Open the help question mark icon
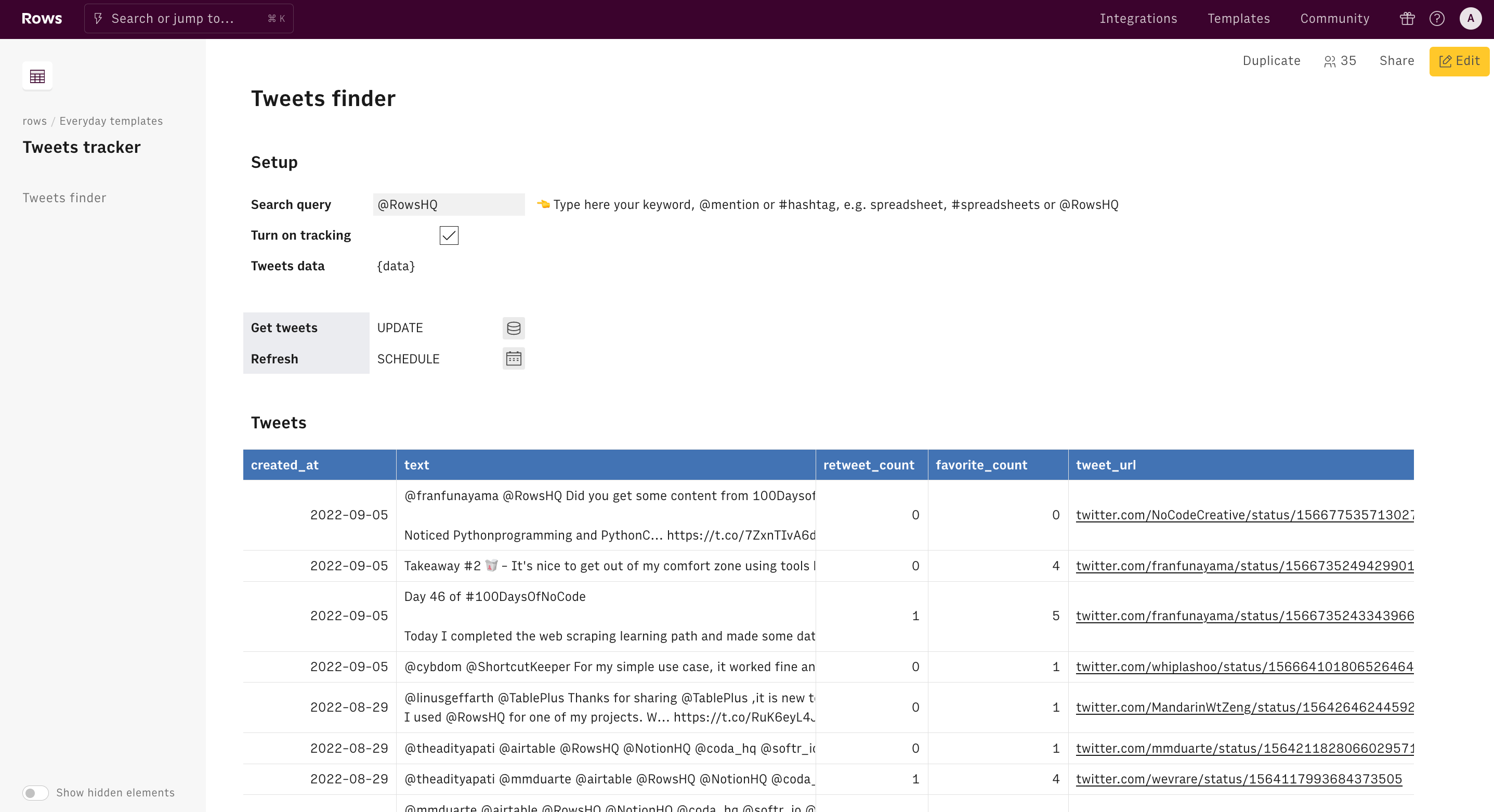The image size is (1494, 812). pos(1437,19)
